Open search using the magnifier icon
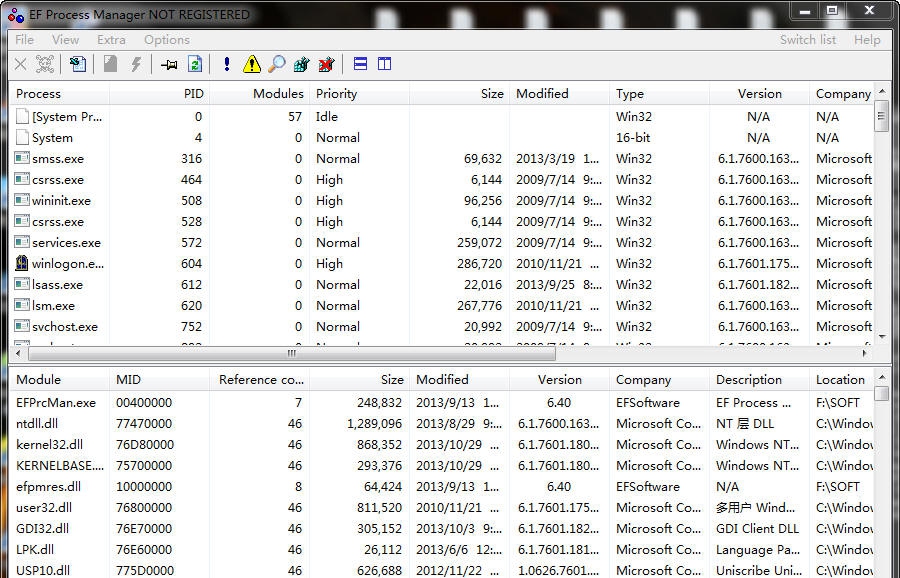 pyautogui.click(x=276, y=64)
